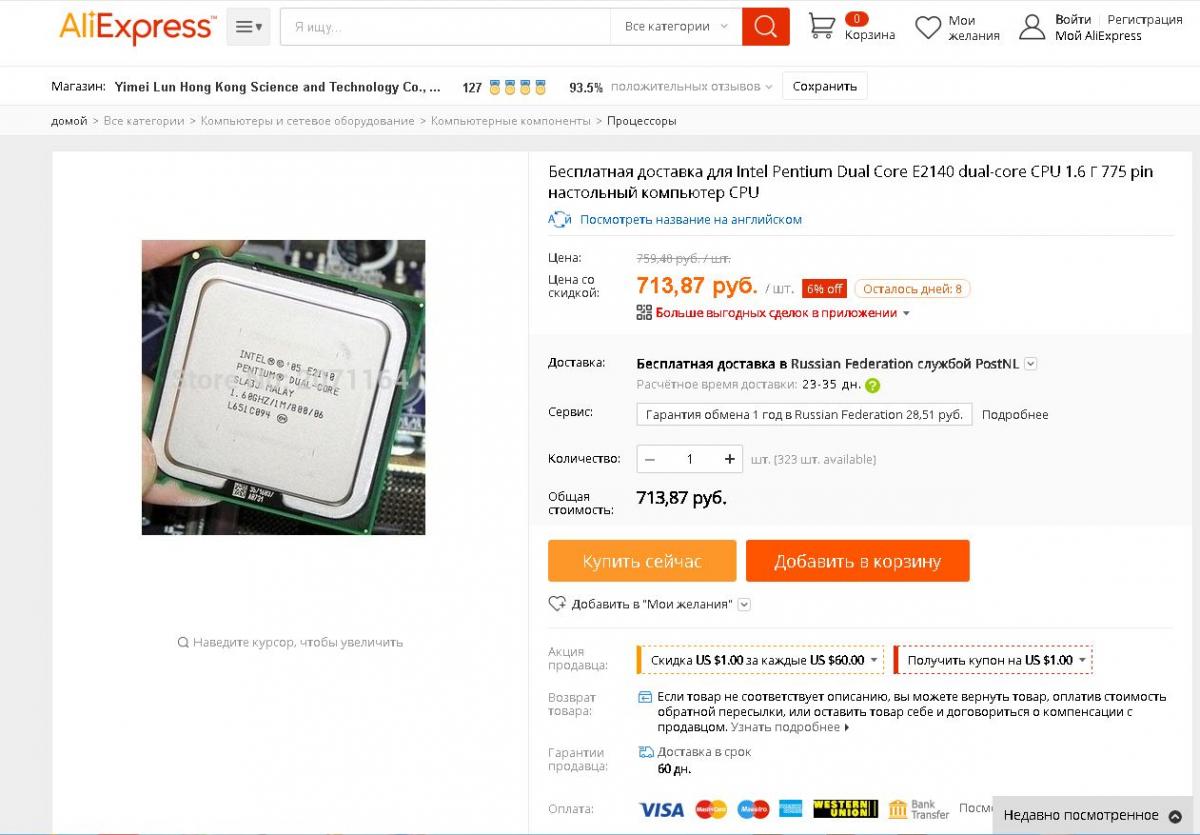1200x835 pixels.
Task: Decrease quantity with the minus button
Action: (x=650, y=459)
